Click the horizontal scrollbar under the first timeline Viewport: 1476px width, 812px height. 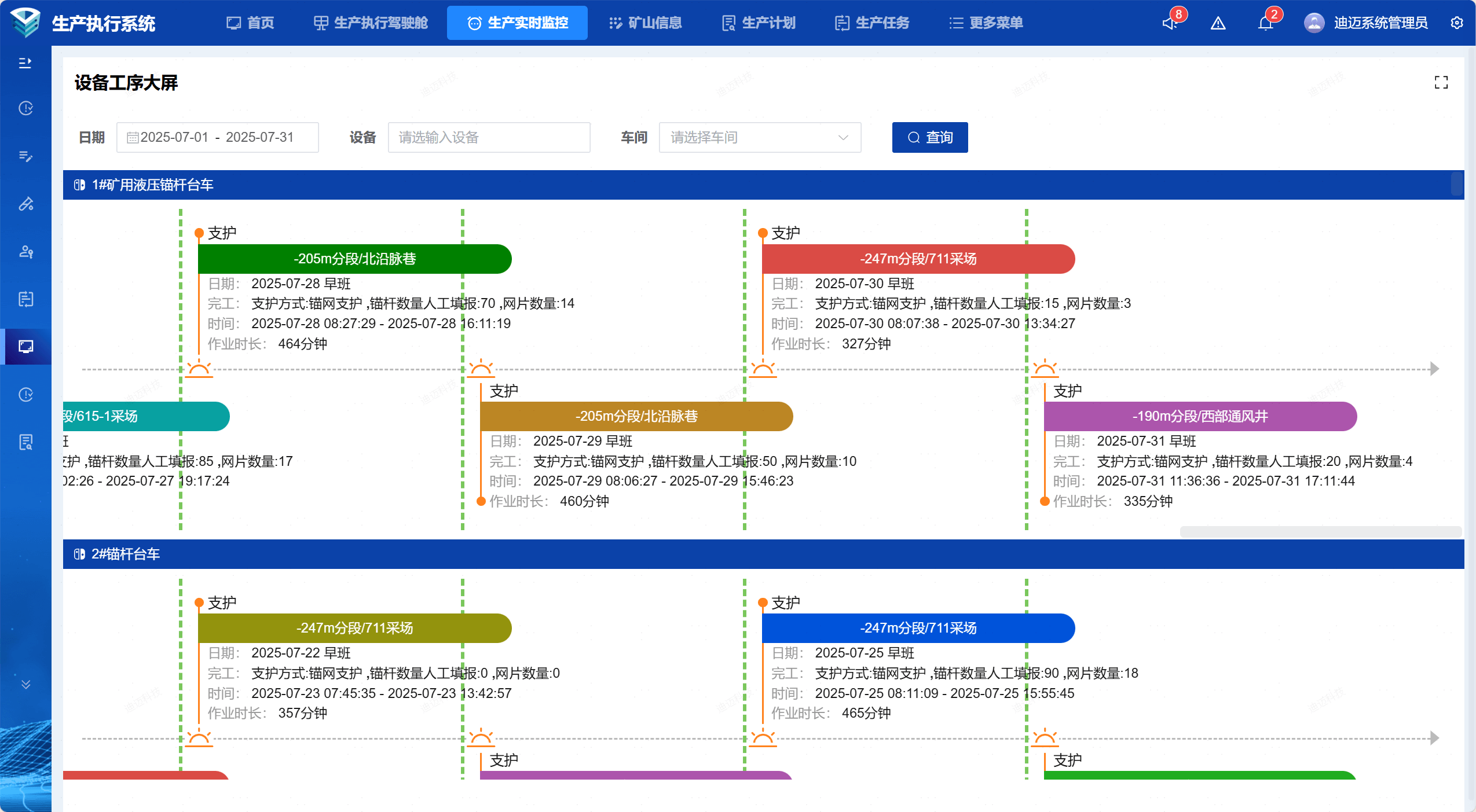pos(1321,531)
